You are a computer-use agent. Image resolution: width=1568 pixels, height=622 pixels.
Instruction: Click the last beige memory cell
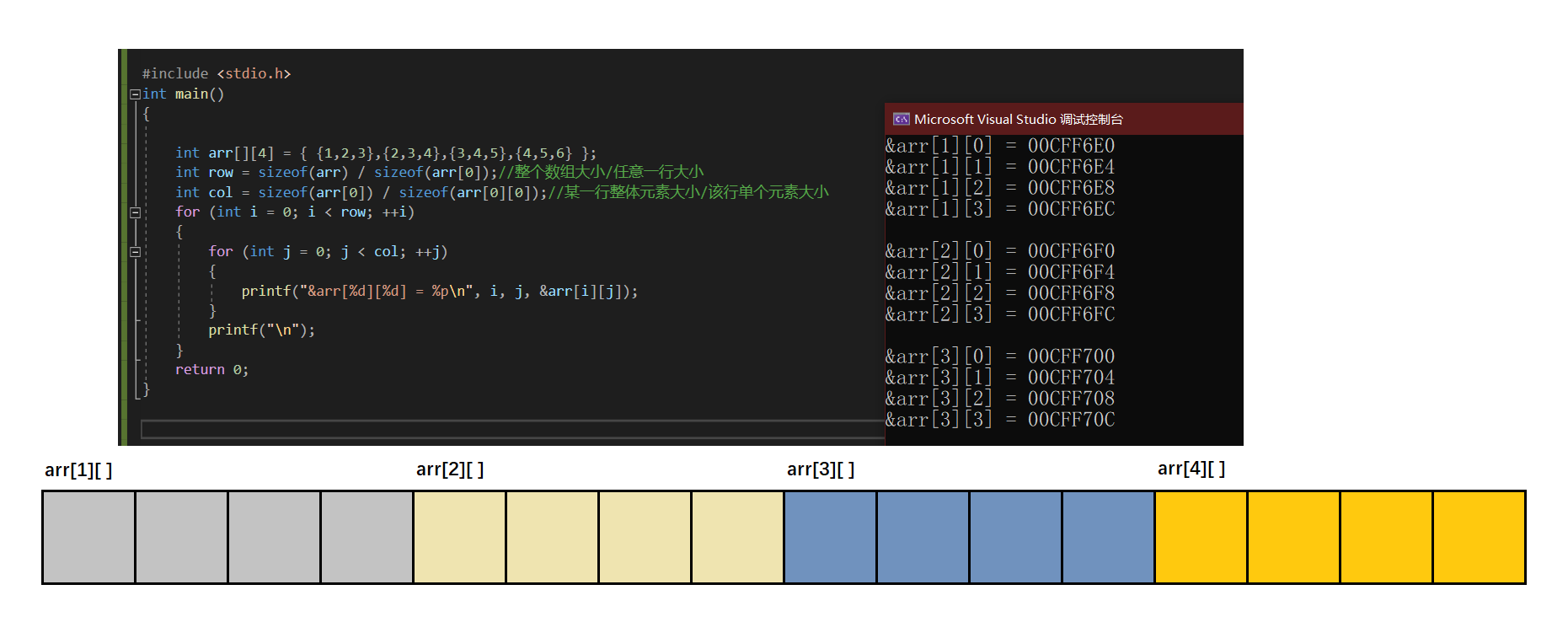point(737,537)
